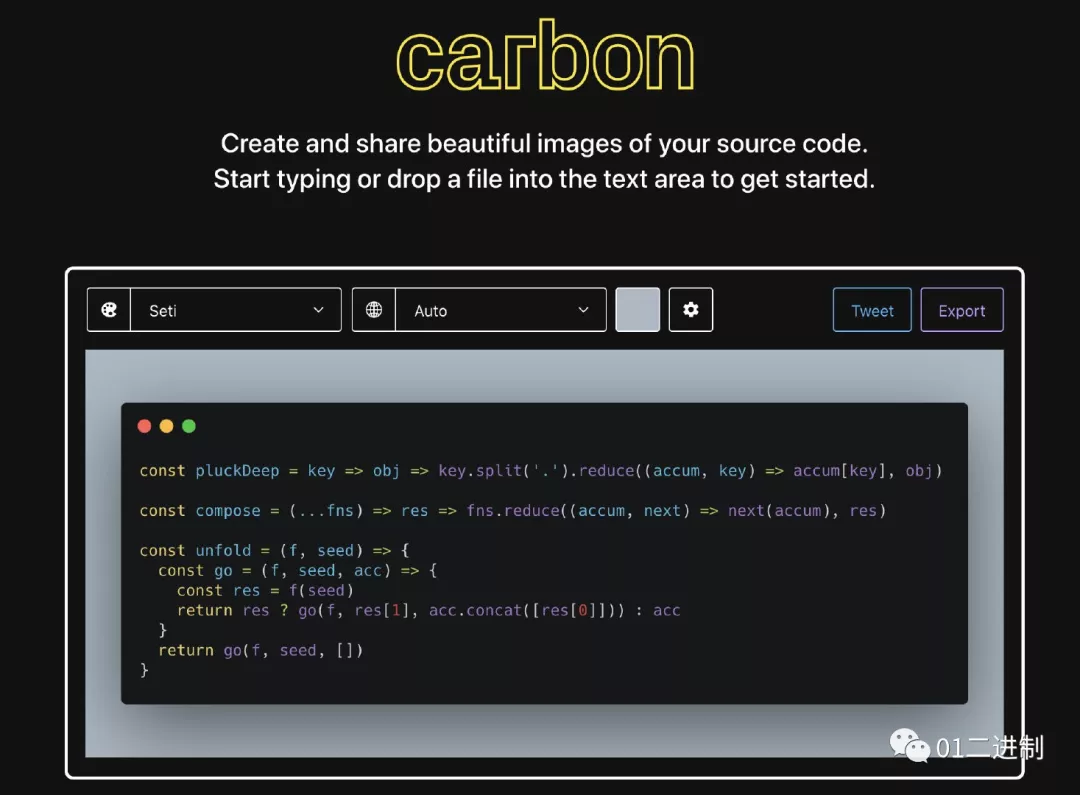Click in the 'const unfold' code line
This screenshot has height=795, width=1080.
pos(274,550)
